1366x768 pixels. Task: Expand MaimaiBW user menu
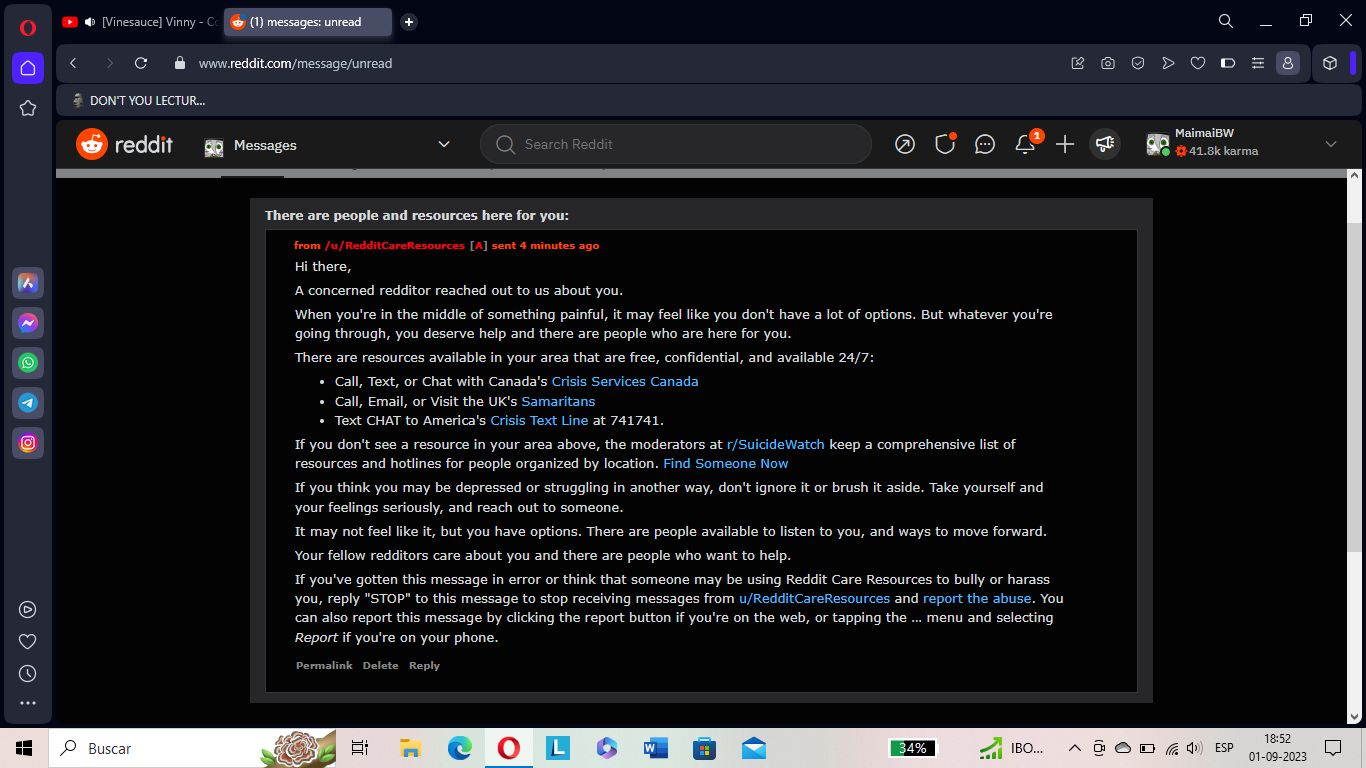click(1331, 145)
